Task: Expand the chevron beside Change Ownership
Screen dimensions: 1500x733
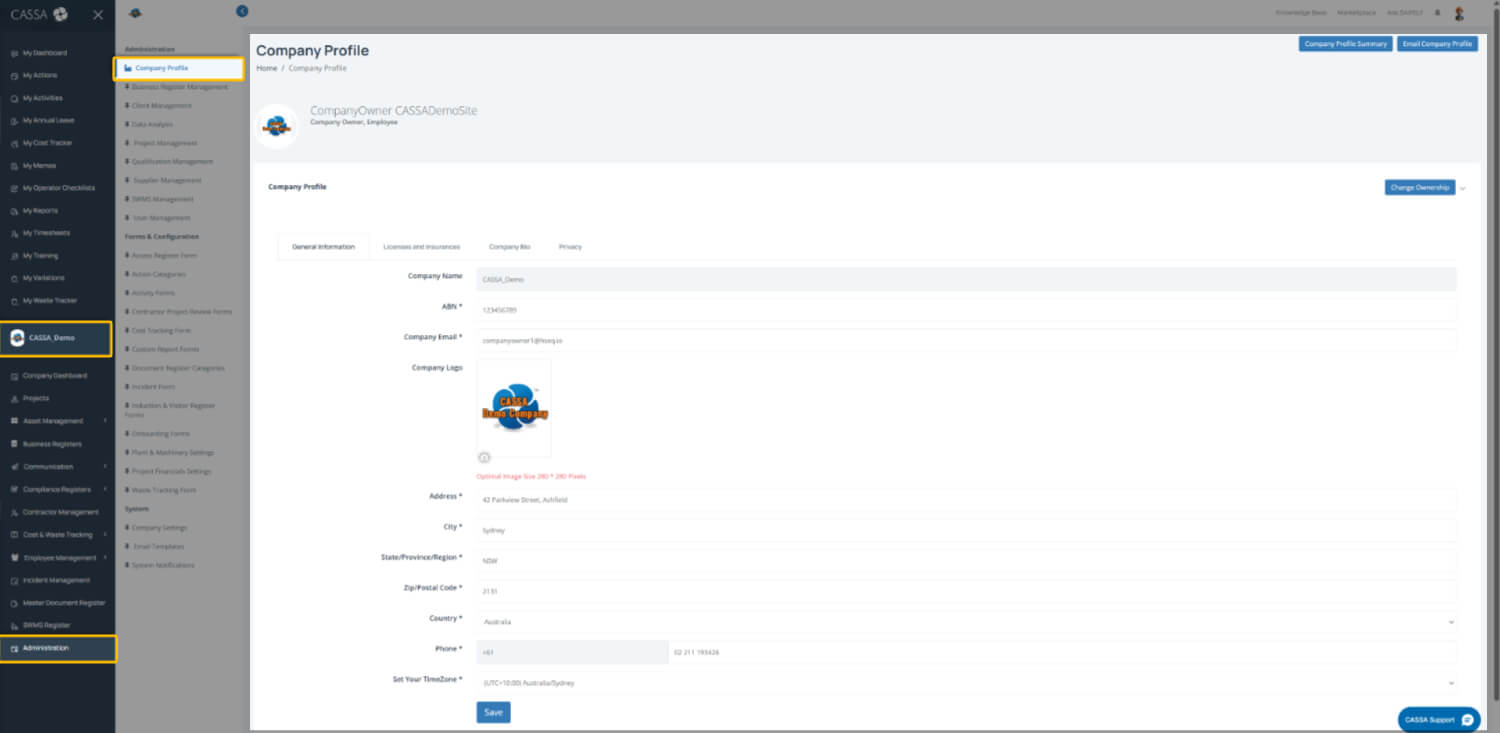Action: [x=1463, y=188]
